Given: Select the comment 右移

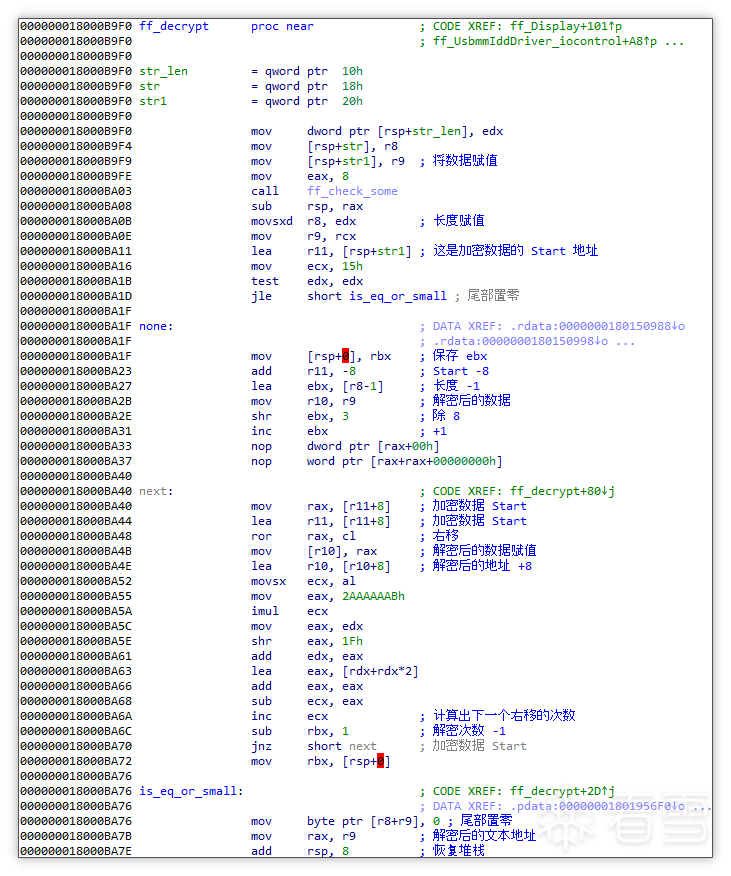Looking at the screenshot, I should pyautogui.click(x=446, y=536).
